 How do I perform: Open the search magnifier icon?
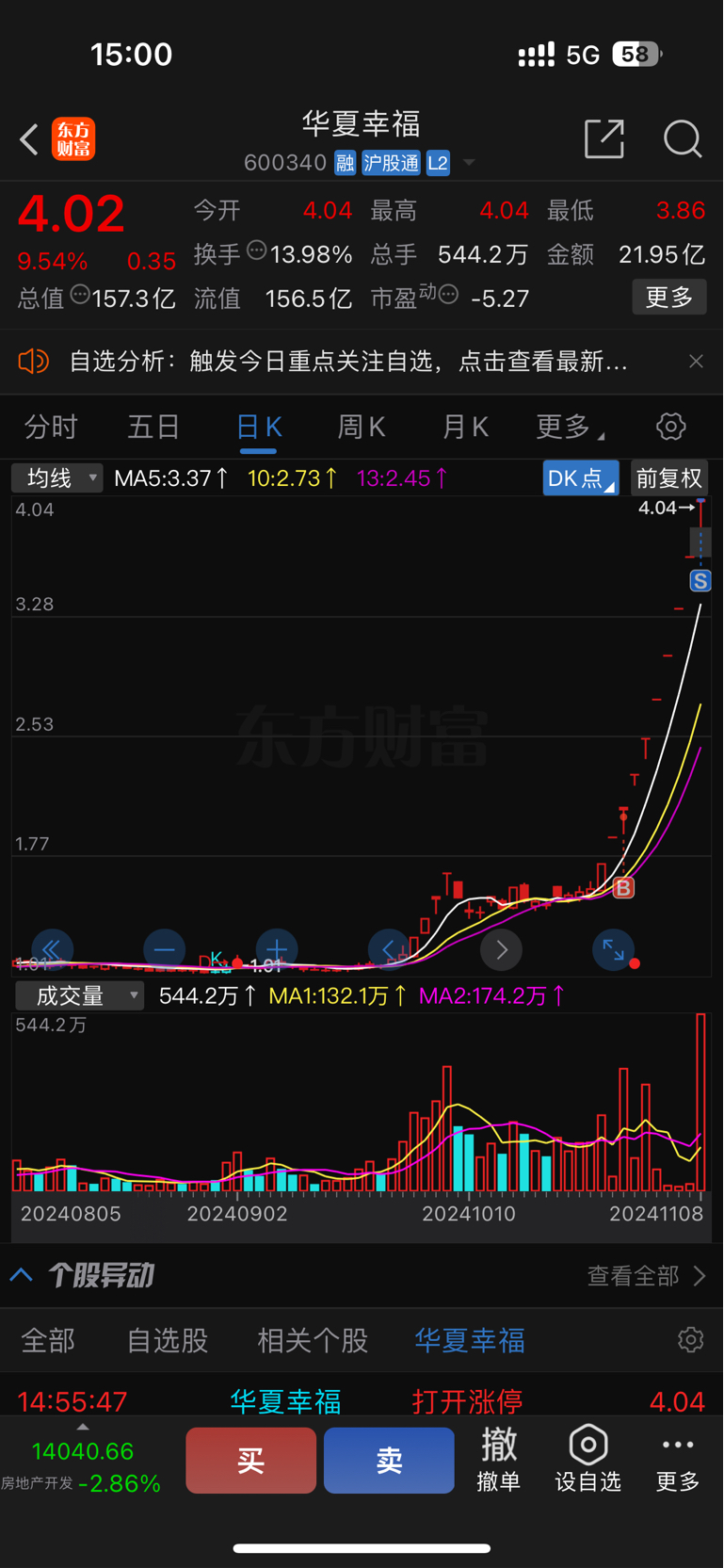coord(683,138)
